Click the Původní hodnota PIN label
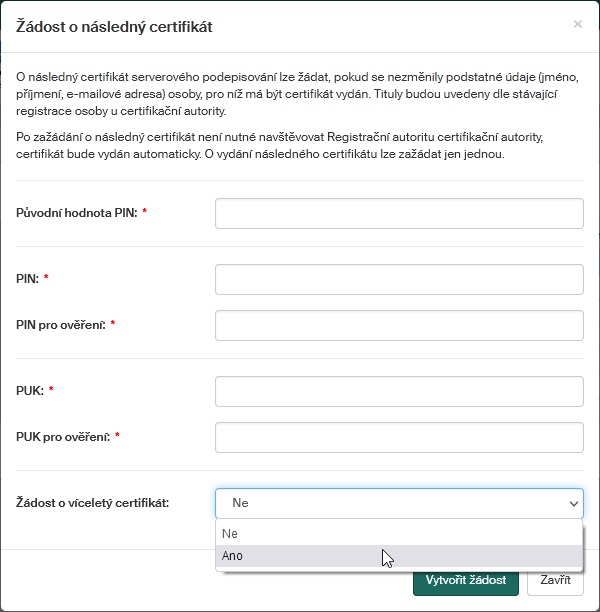Image resolution: width=600 pixels, height=612 pixels. (x=77, y=213)
